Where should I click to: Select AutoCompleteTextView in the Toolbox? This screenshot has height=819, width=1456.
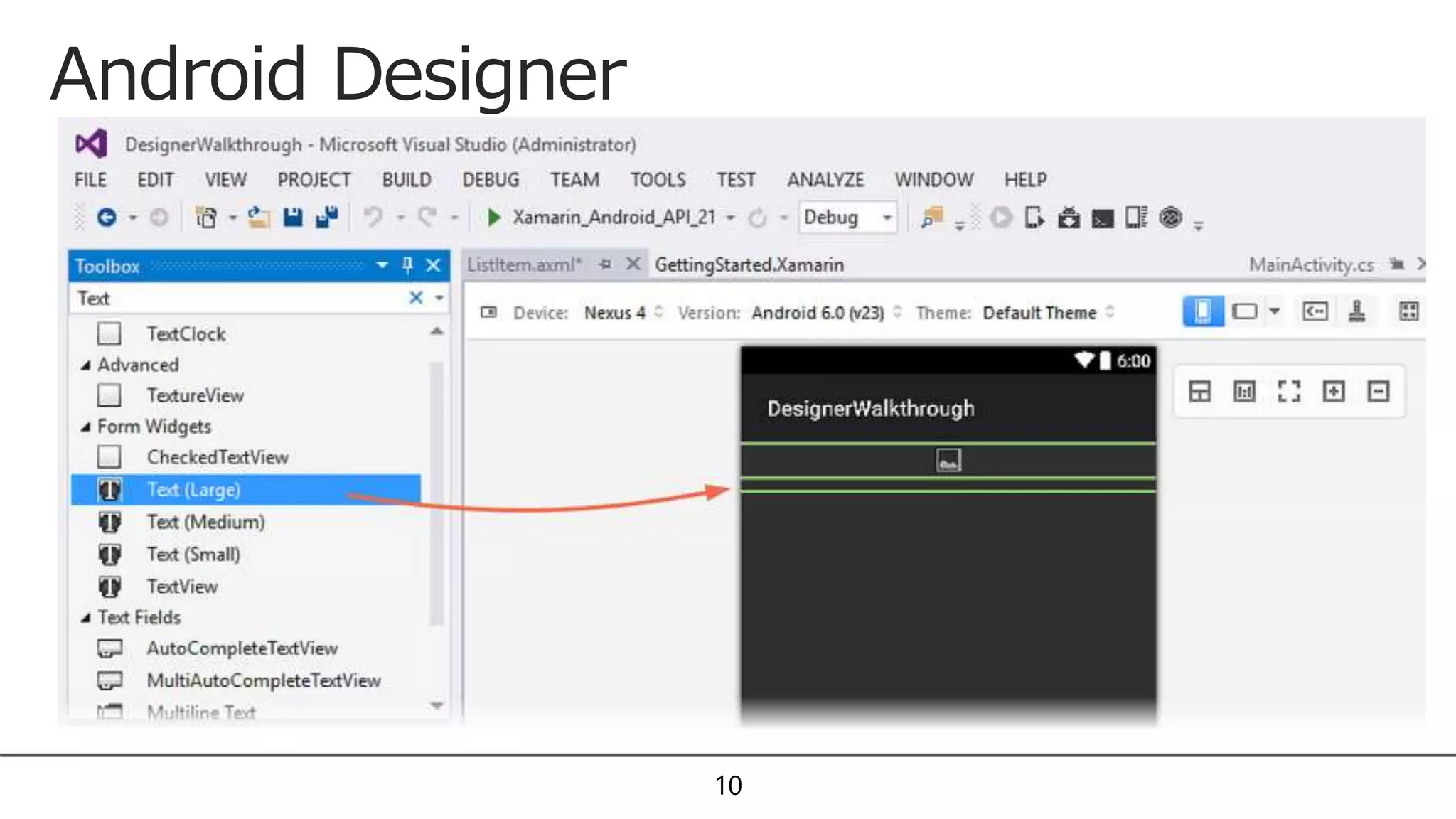[x=242, y=648]
